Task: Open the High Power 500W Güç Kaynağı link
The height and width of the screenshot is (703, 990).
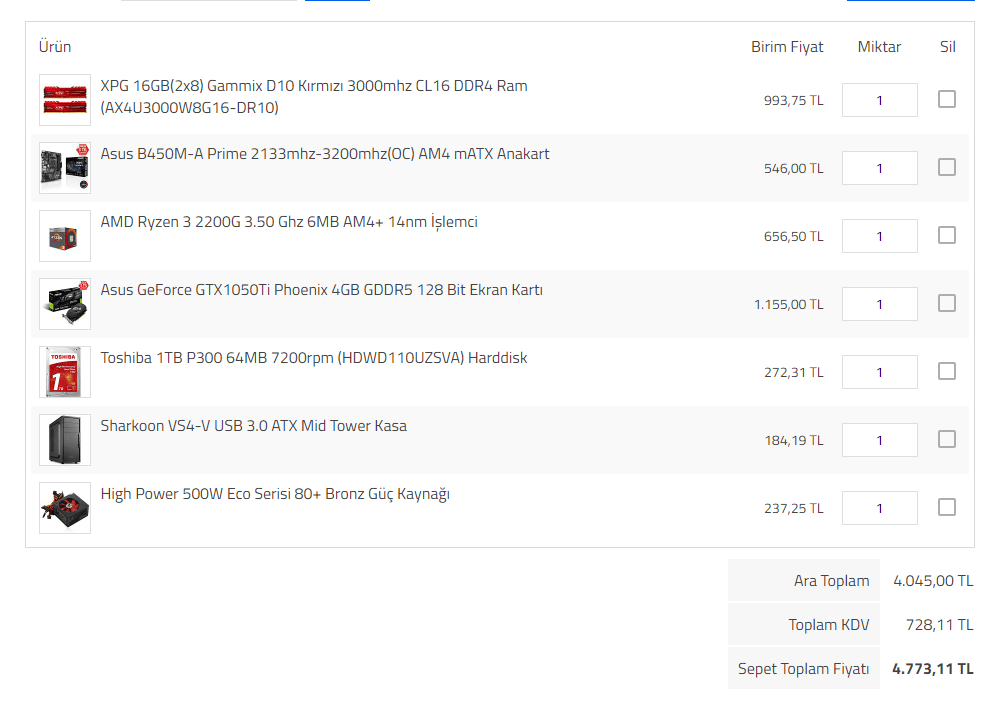Action: click(275, 494)
